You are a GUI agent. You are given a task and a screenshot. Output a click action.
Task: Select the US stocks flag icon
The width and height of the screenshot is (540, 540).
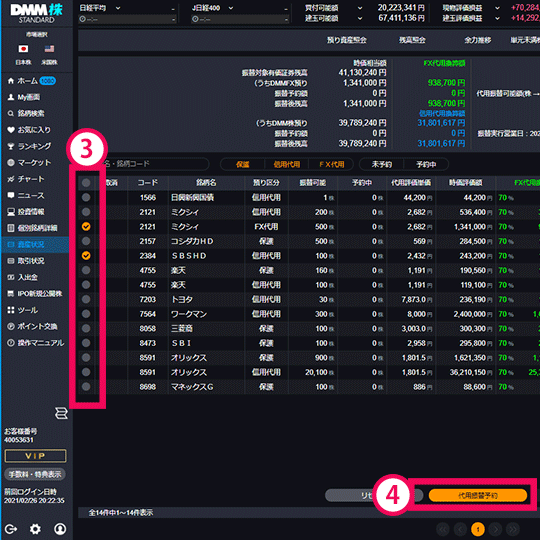click(x=49, y=49)
